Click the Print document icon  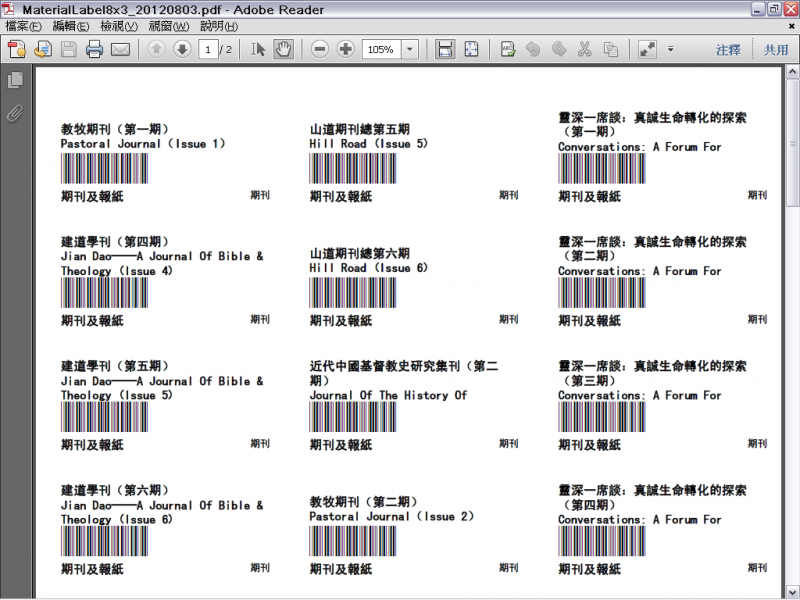click(x=94, y=49)
